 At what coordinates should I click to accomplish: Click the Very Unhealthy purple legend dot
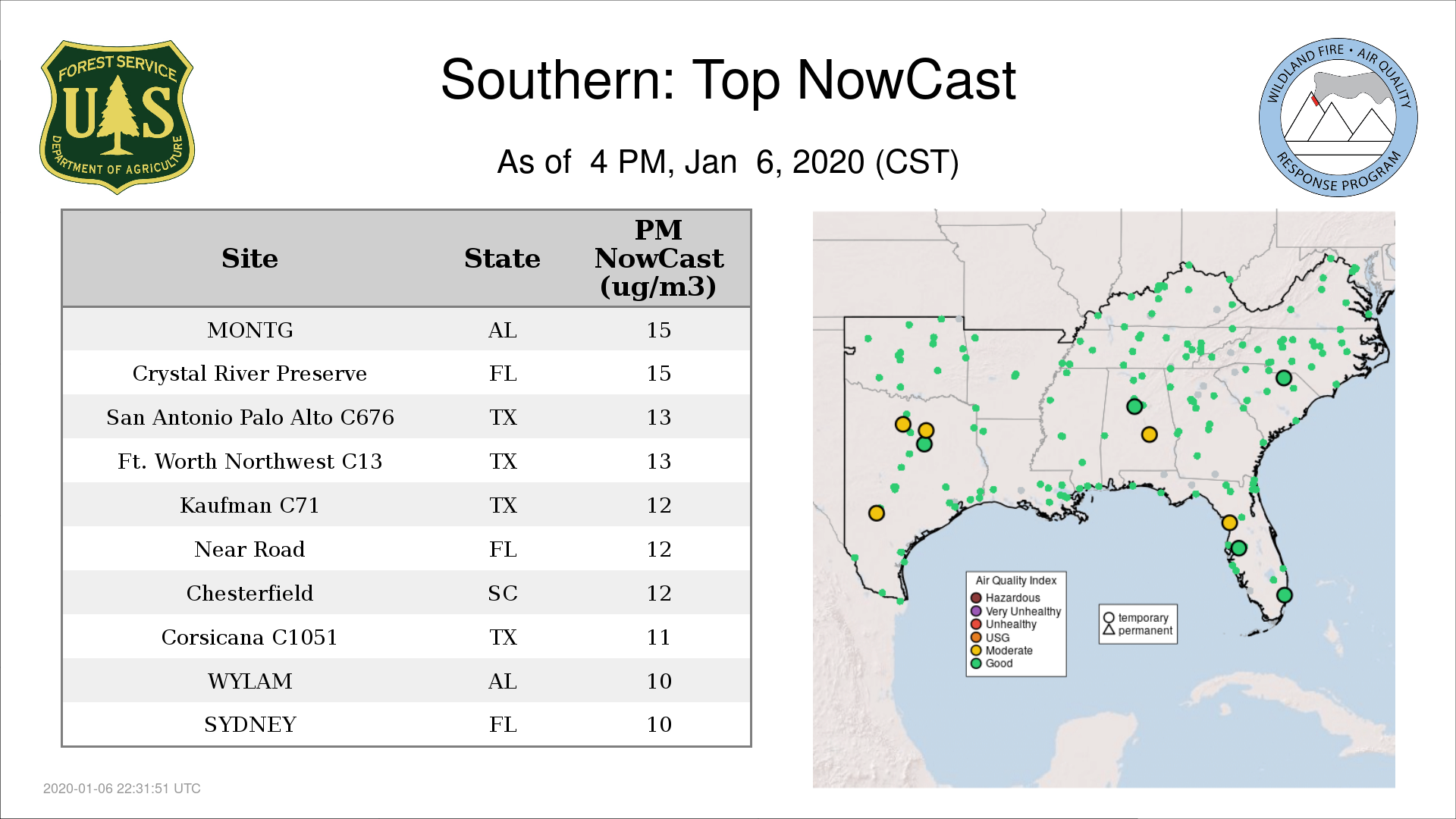pyautogui.click(x=976, y=611)
